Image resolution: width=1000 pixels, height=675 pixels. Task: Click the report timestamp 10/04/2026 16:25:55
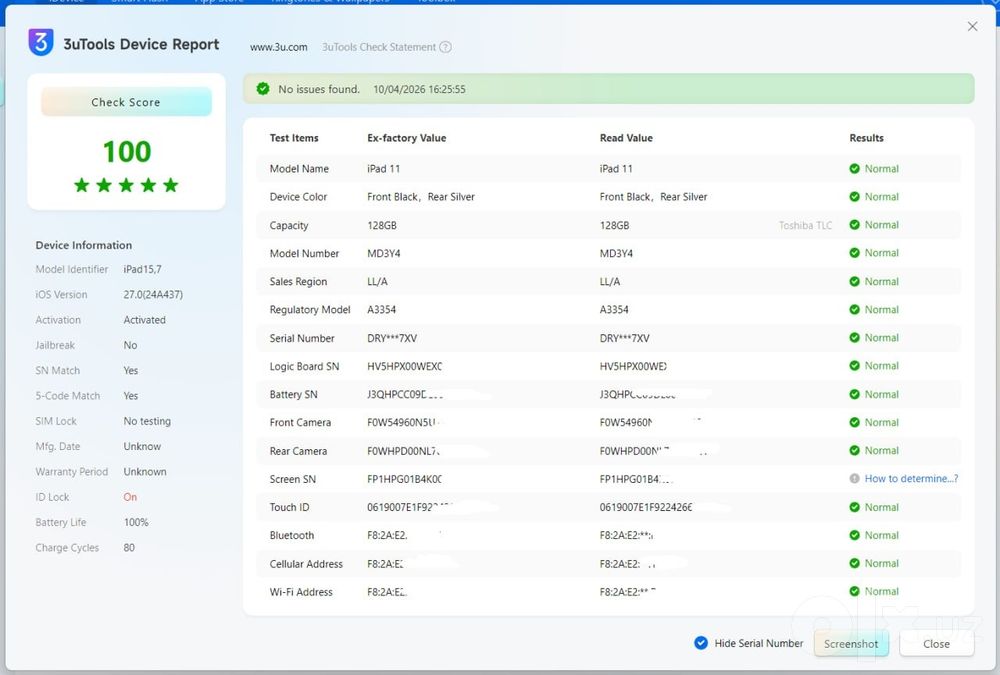[419, 89]
